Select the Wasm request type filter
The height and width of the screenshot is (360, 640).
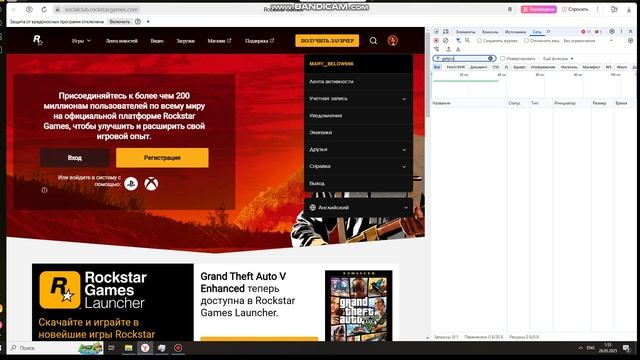coord(622,67)
